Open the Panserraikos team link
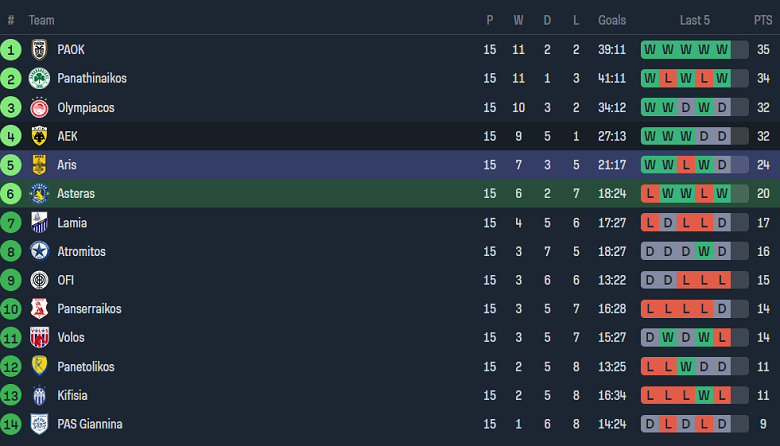Image resolution: width=780 pixels, height=446 pixels. (x=89, y=309)
